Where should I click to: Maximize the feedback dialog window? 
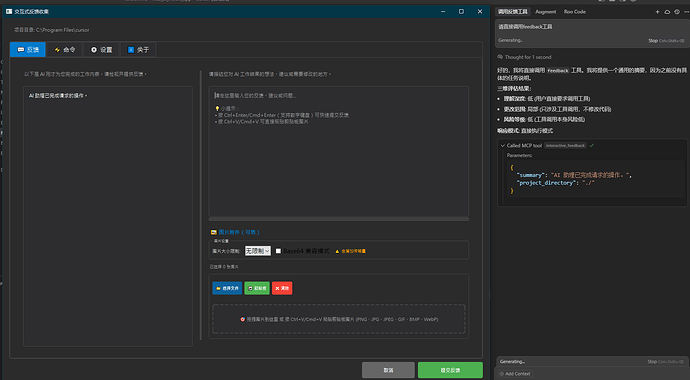coord(461,11)
